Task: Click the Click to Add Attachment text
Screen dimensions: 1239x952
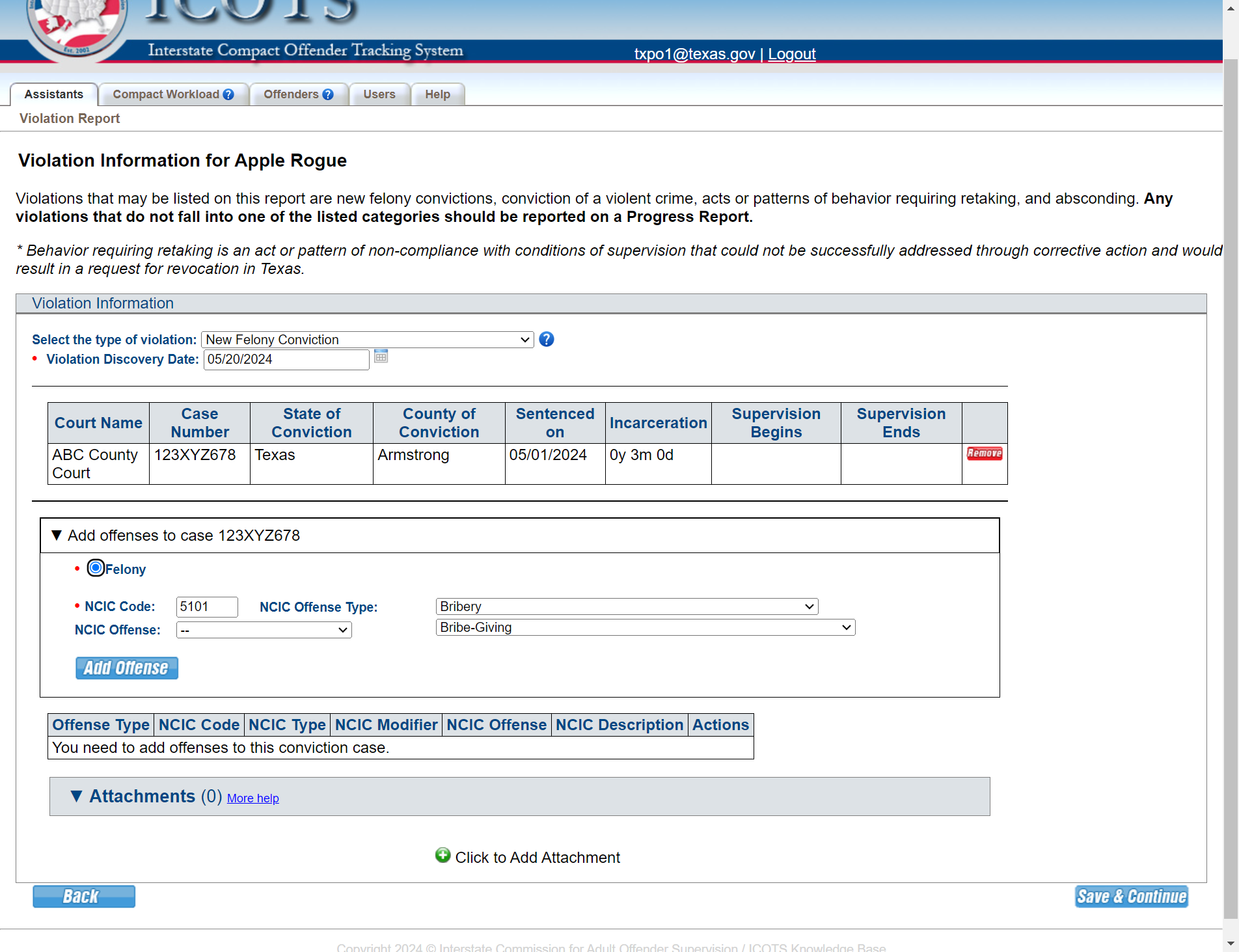Action: 538,858
